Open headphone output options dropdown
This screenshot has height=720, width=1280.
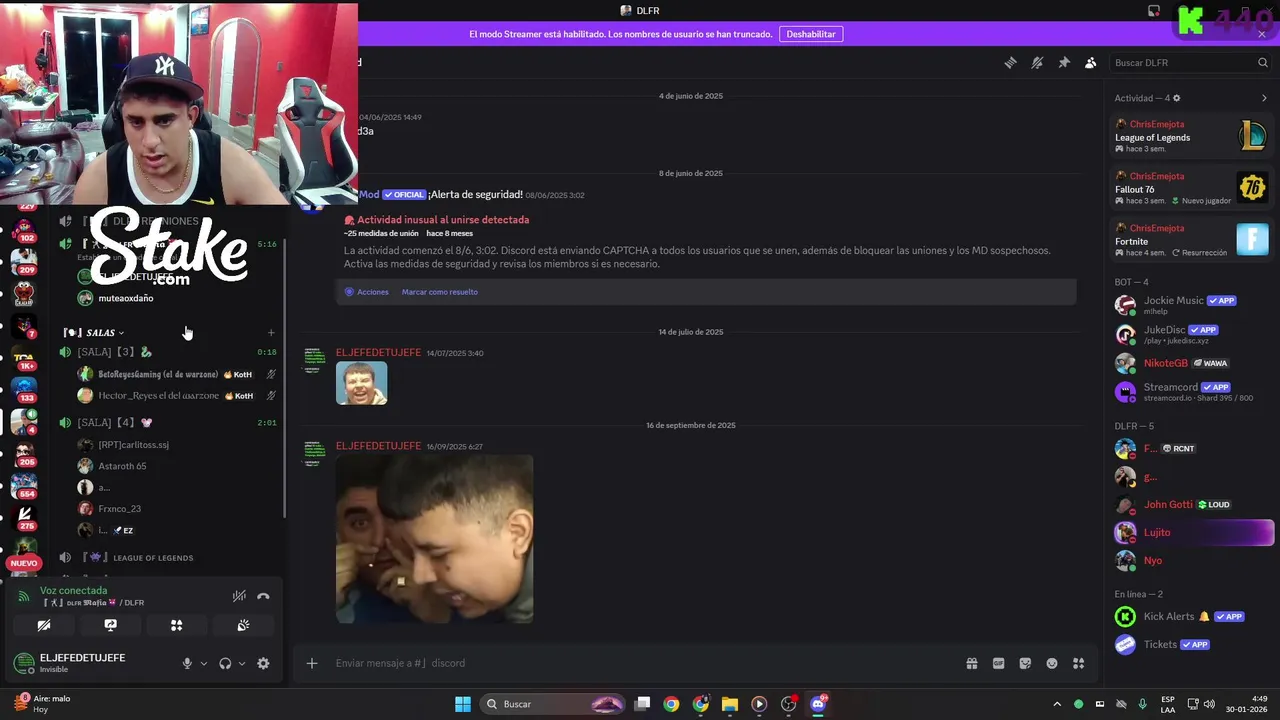pyautogui.click(x=241, y=663)
